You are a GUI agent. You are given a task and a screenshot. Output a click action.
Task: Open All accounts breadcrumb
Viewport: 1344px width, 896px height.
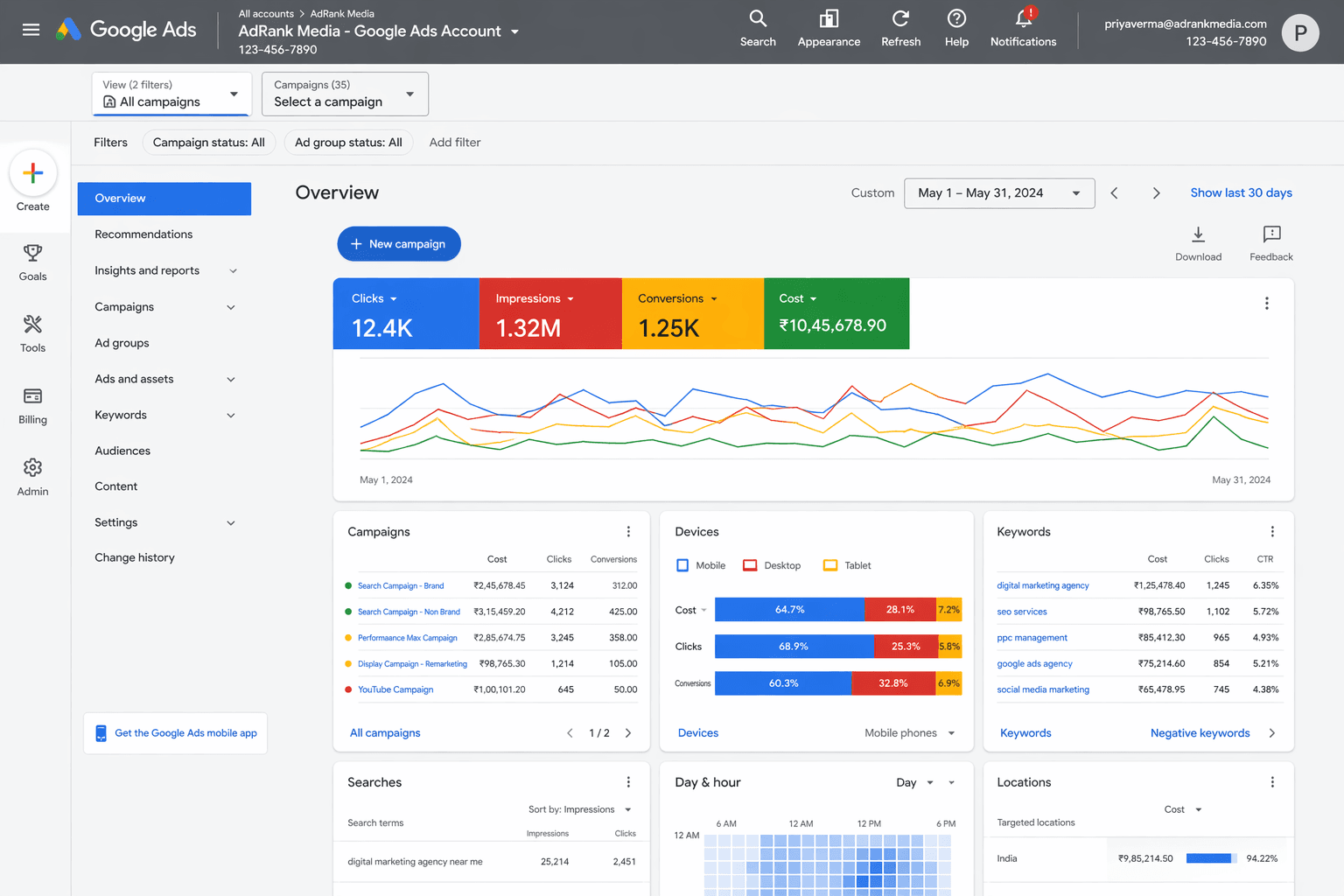pyautogui.click(x=266, y=14)
